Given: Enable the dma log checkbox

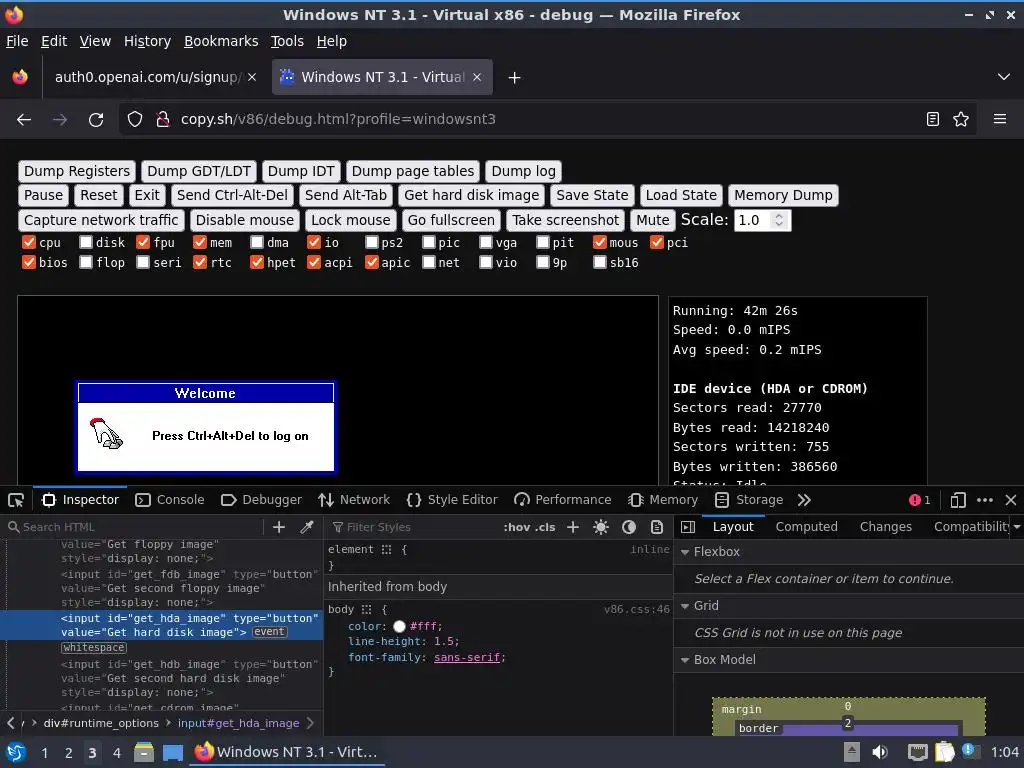Looking at the screenshot, I should tap(257, 242).
